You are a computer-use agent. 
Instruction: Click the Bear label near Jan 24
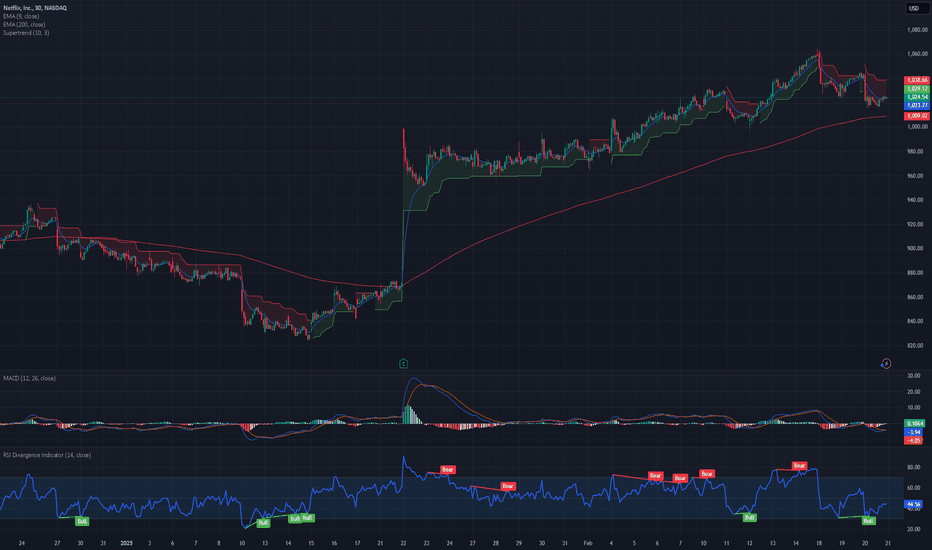[448, 470]
